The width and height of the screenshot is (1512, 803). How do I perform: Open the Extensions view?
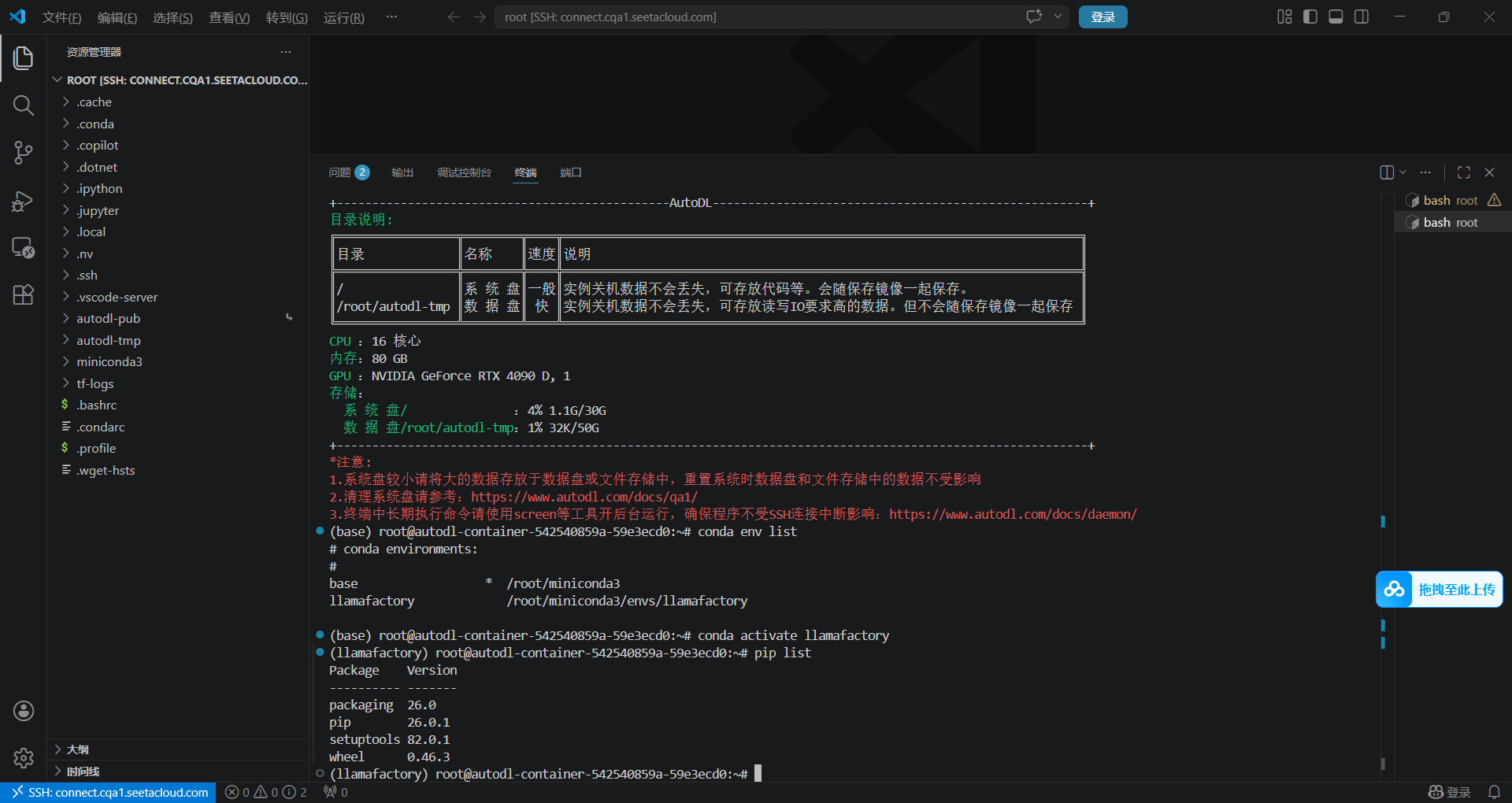pyautogui.click(x=23, y=295)
